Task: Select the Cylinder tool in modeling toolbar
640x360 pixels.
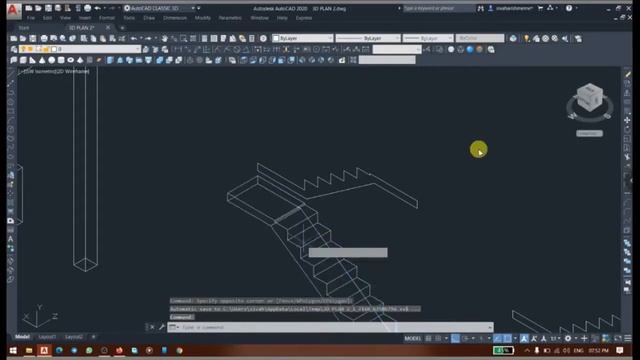Action: point(61,60)
